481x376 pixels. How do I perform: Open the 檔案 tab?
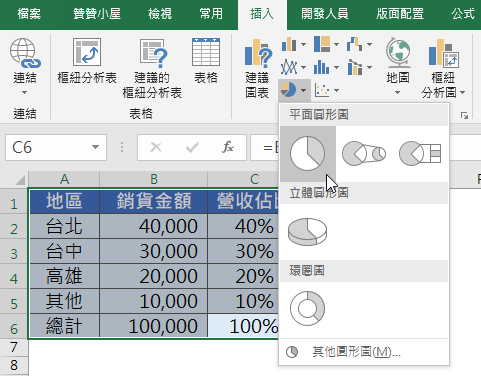[29, 14]
